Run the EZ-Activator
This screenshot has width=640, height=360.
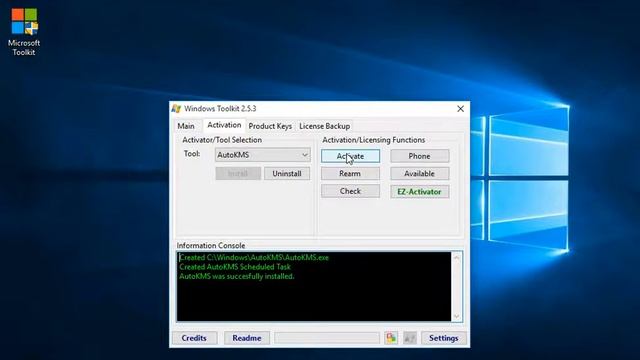click(x=420, y=191)
